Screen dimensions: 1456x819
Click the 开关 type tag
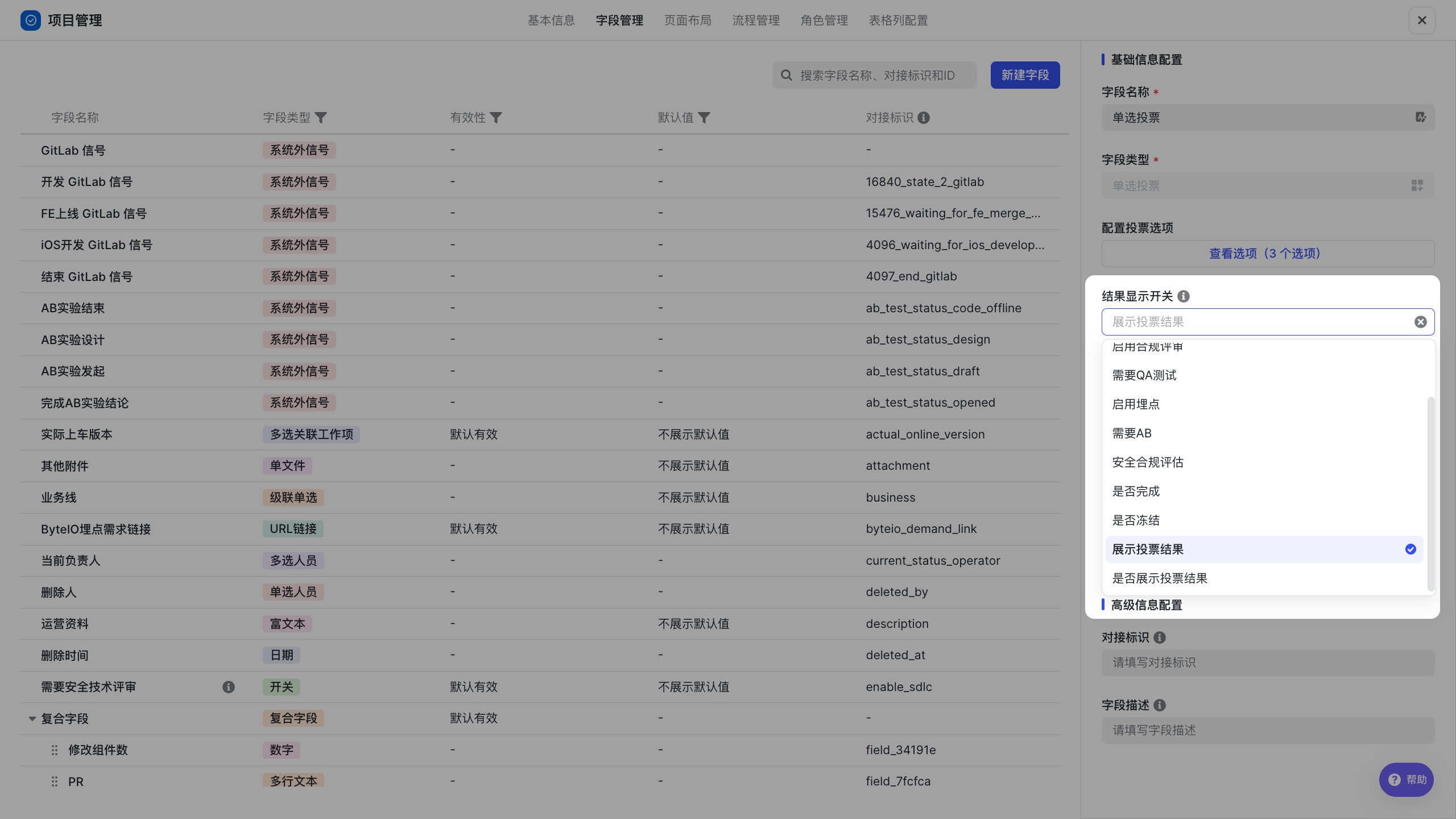281,687
